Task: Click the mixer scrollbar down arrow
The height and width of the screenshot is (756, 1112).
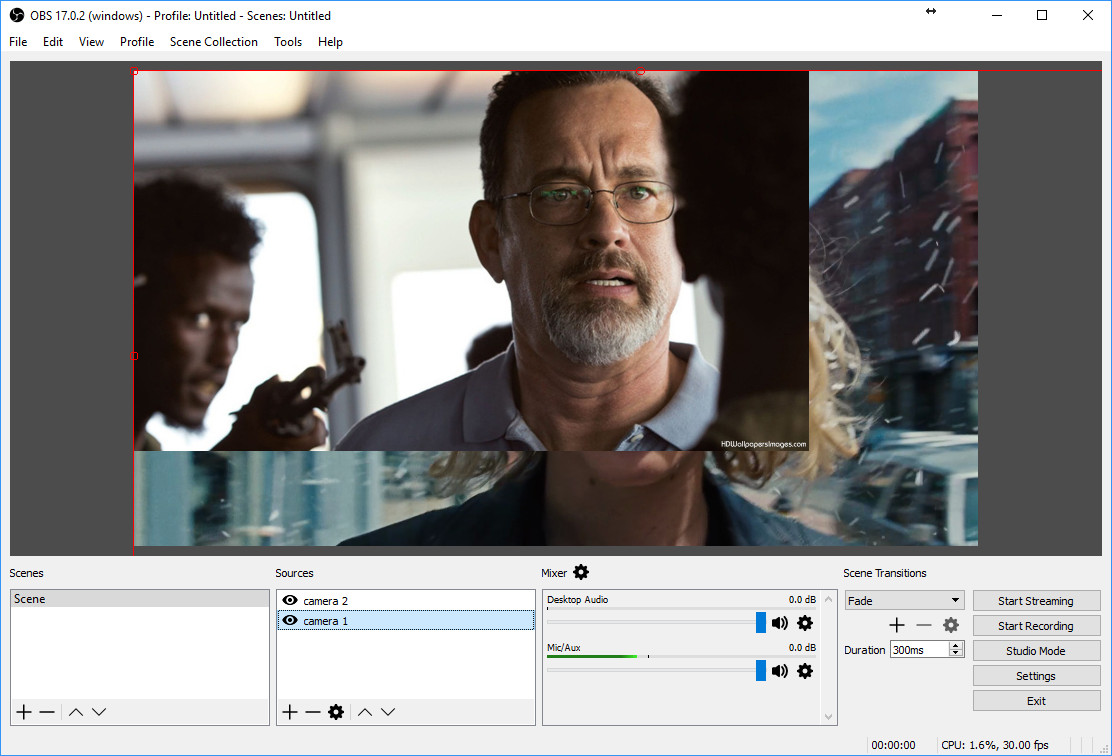Action: pos(828,717)
